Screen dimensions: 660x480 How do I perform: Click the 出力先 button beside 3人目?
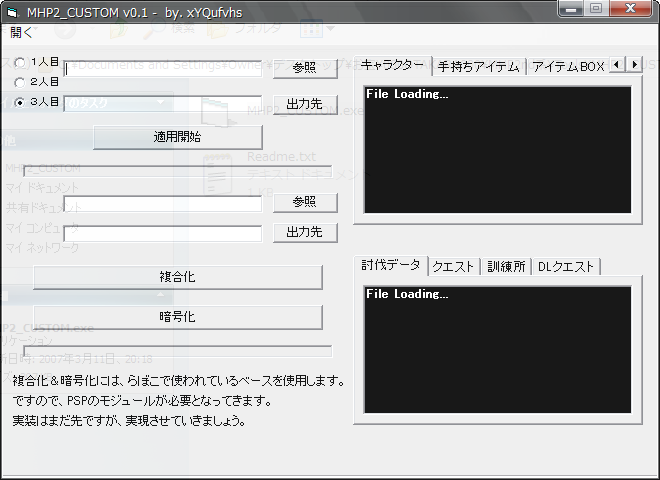click(x=305, y=104)
